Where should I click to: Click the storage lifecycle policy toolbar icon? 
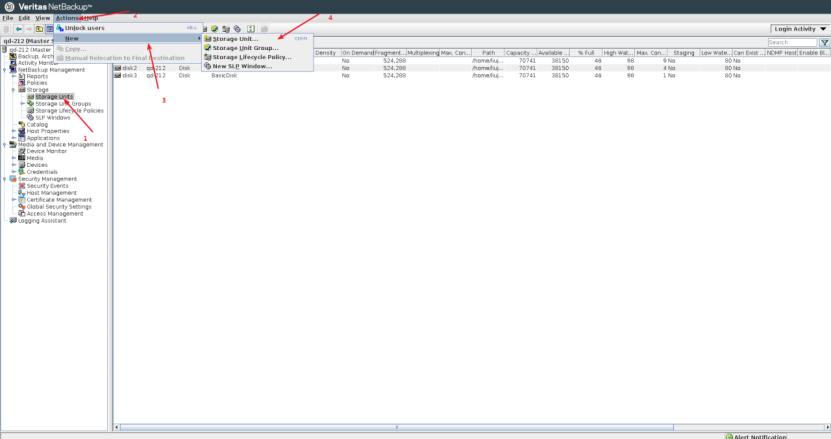[226, 29]
